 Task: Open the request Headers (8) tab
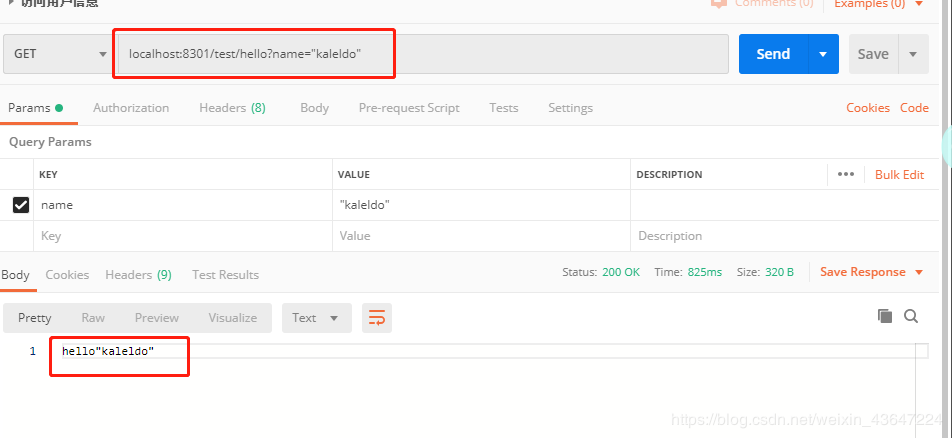point(233,108)
